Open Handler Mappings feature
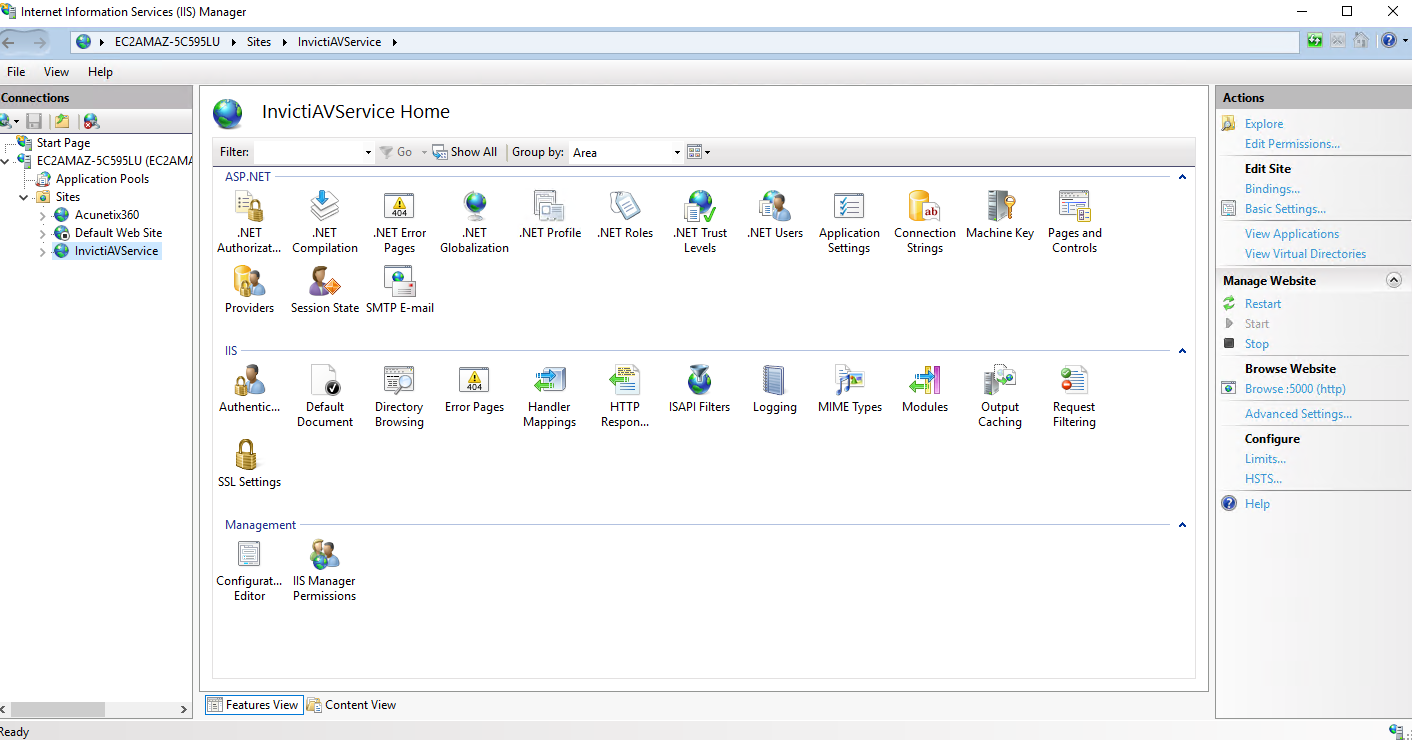The height and width of the screenshot is (740, 1412). 549,395
